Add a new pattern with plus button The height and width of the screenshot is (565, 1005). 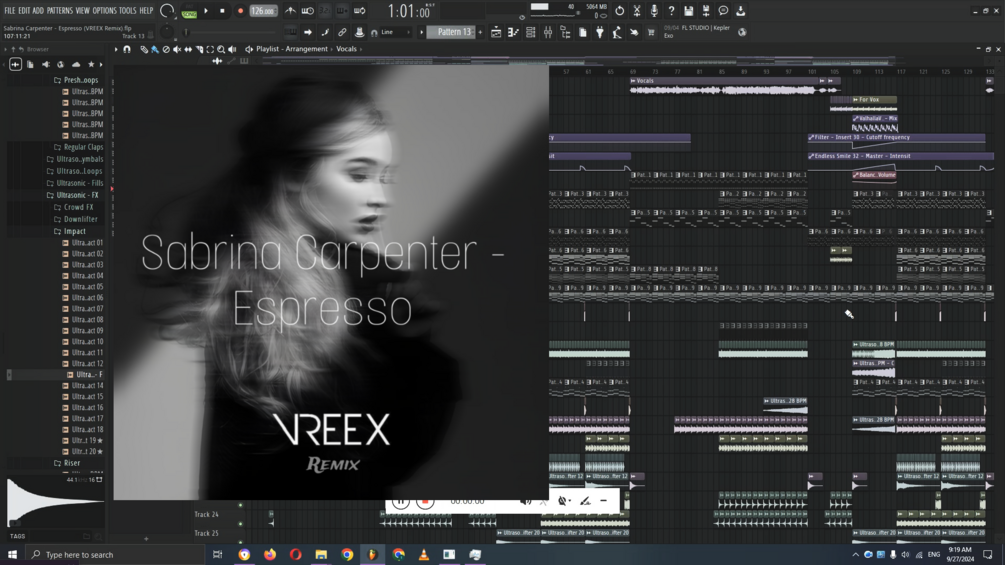pyautogui.click(x=480, y=31)
